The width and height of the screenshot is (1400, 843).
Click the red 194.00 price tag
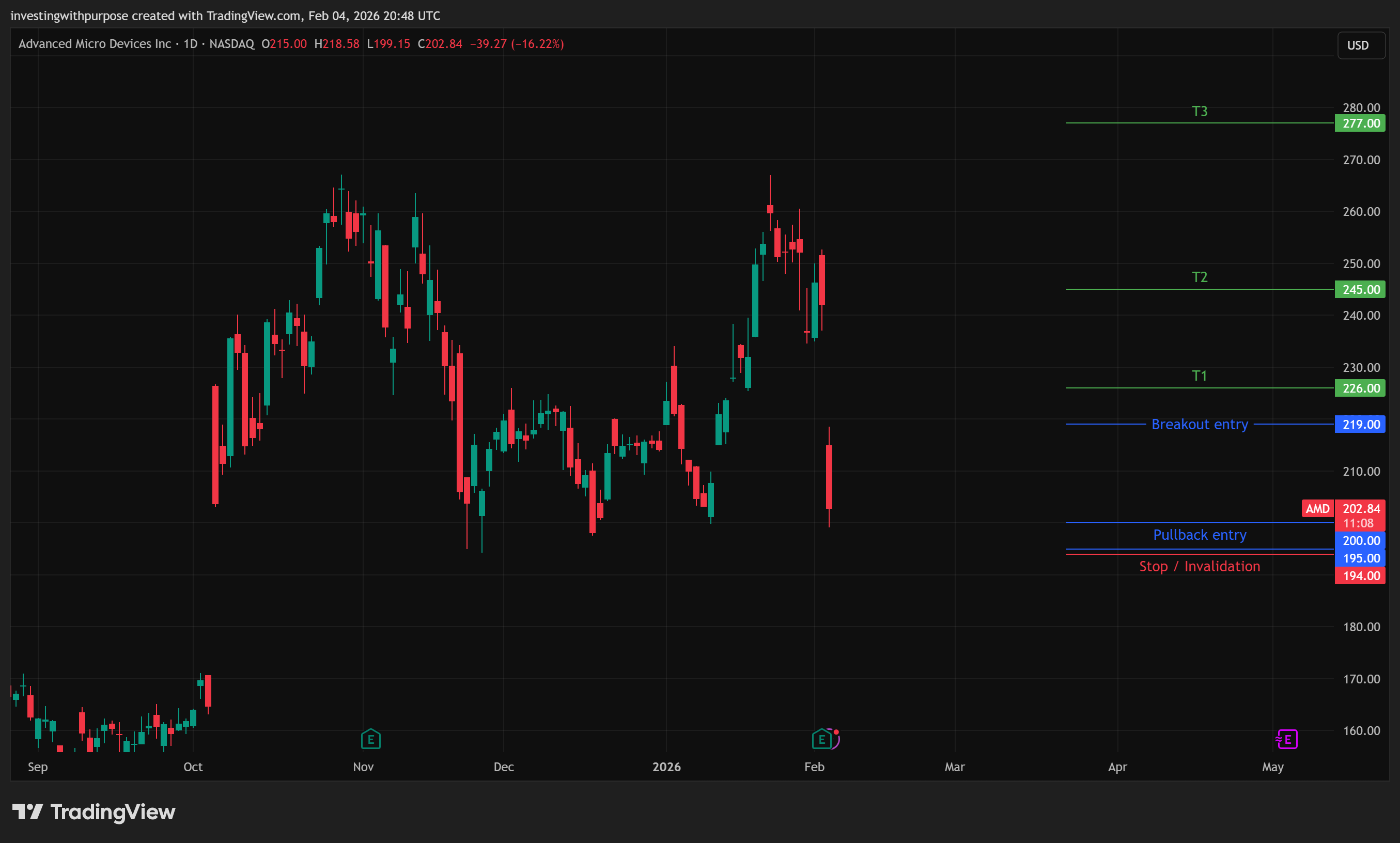[x=1360, y=575]
